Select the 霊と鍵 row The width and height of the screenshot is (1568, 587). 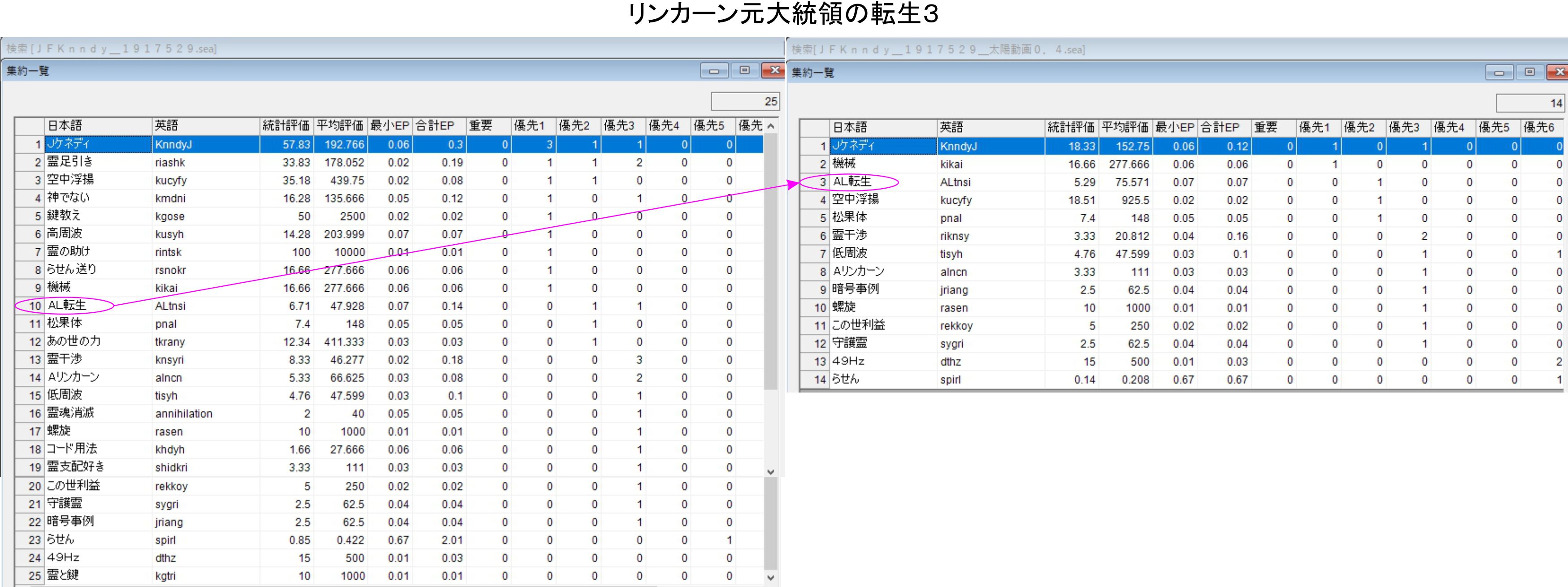coord(389,576)
